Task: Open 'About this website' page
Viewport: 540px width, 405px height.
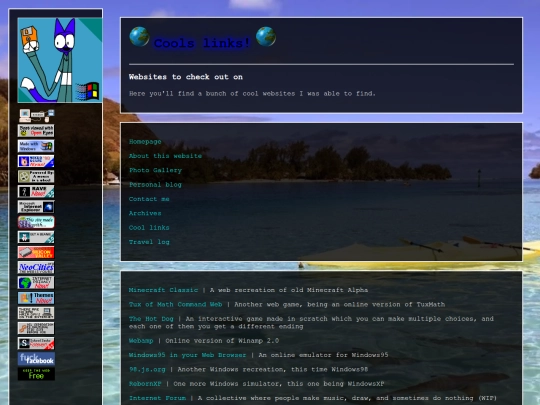Action: point(165,156)
